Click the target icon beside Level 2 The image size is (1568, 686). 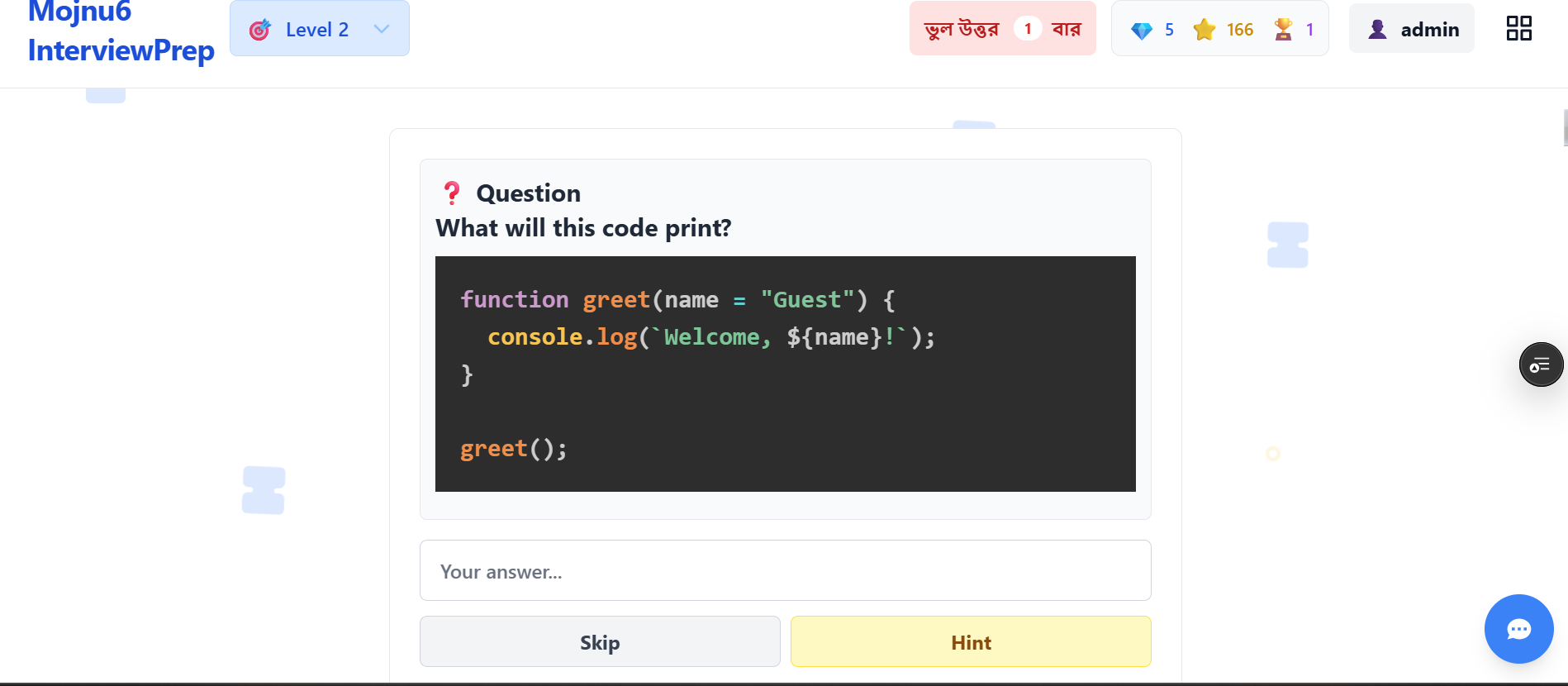point(260,30)
